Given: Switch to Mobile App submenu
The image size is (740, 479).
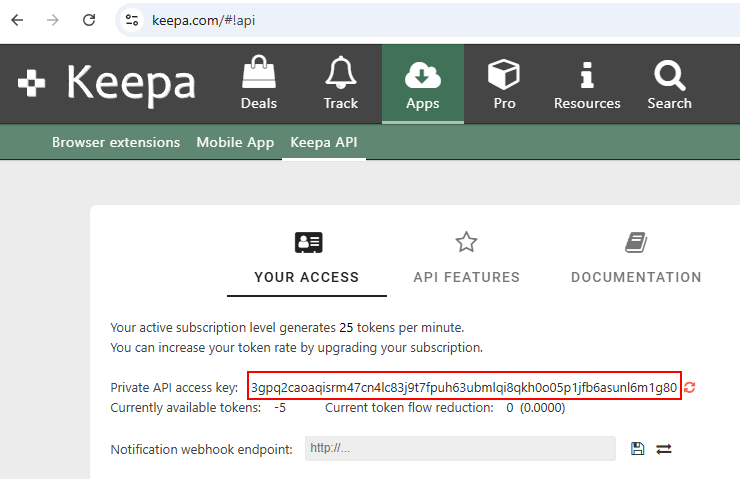Looking at the screenshot, I should pyautogui.click(x=235, y=142).
